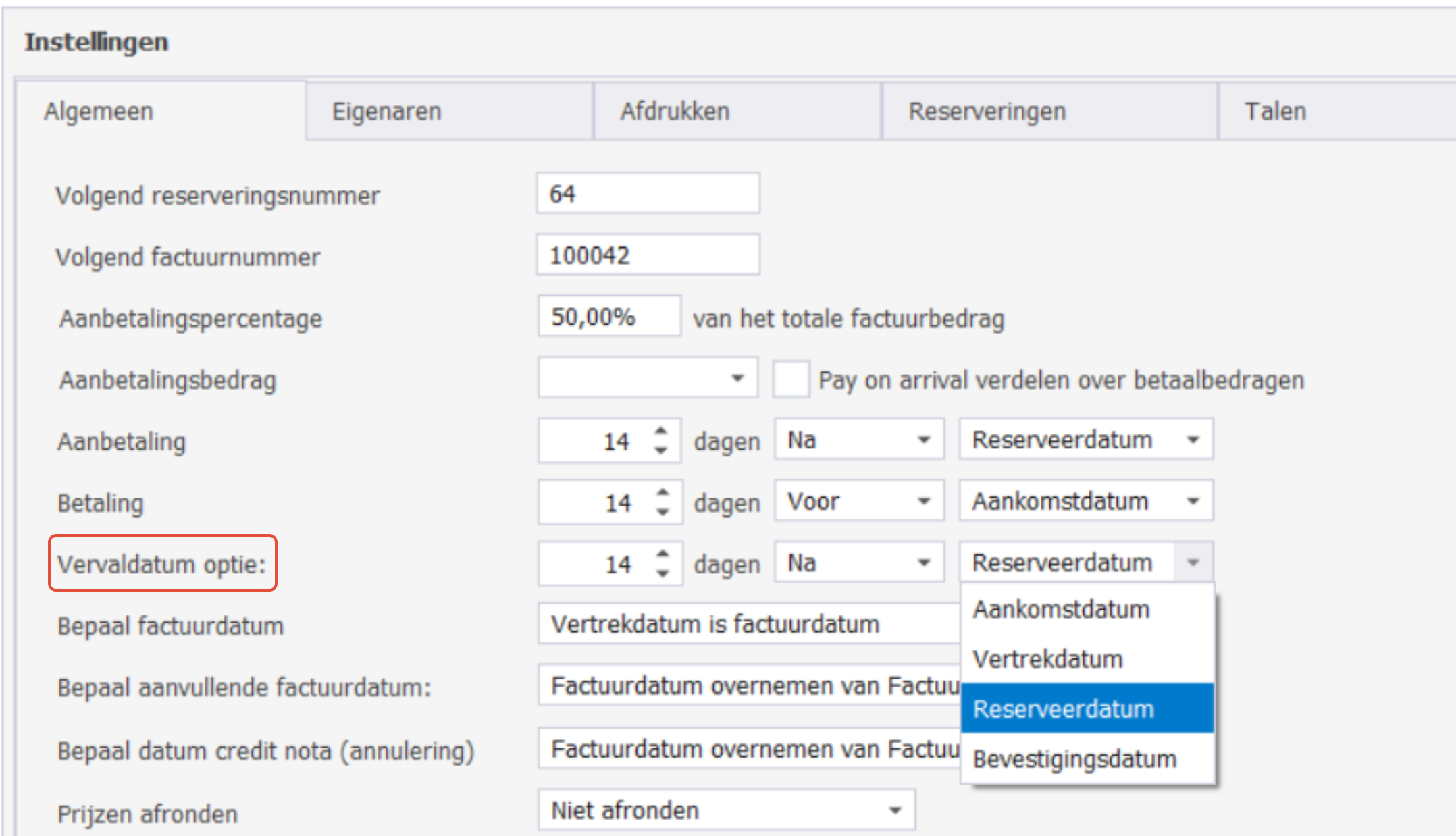Go to the Reserveringen tab

point(987,111)
